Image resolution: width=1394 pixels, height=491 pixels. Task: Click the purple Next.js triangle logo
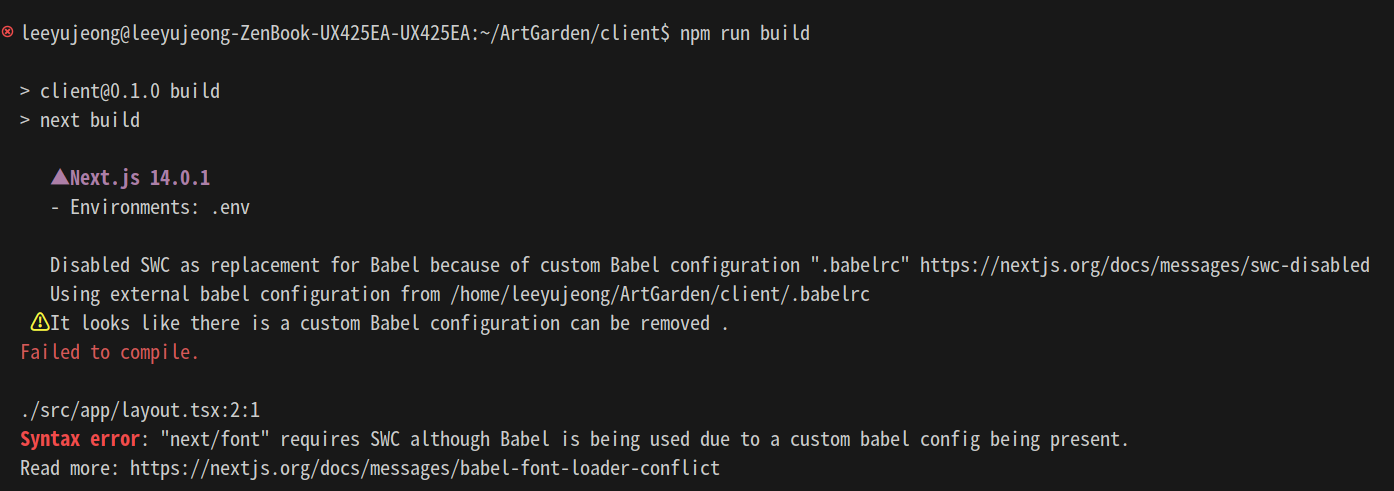point(59,178)
